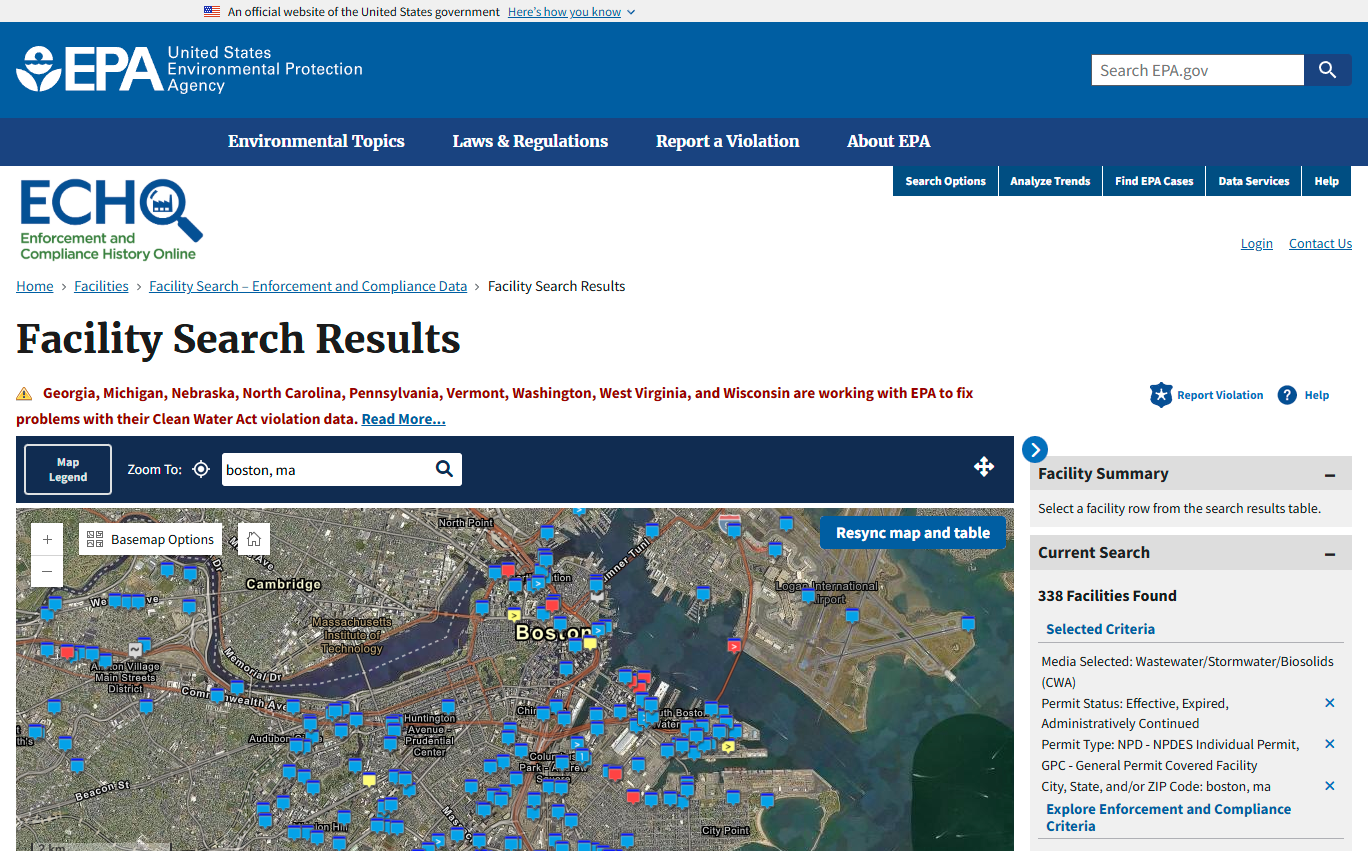This screenshot has height=851, width=1368.
Task: Click the "Facility Search Results" heading
Action: (238, 339)
